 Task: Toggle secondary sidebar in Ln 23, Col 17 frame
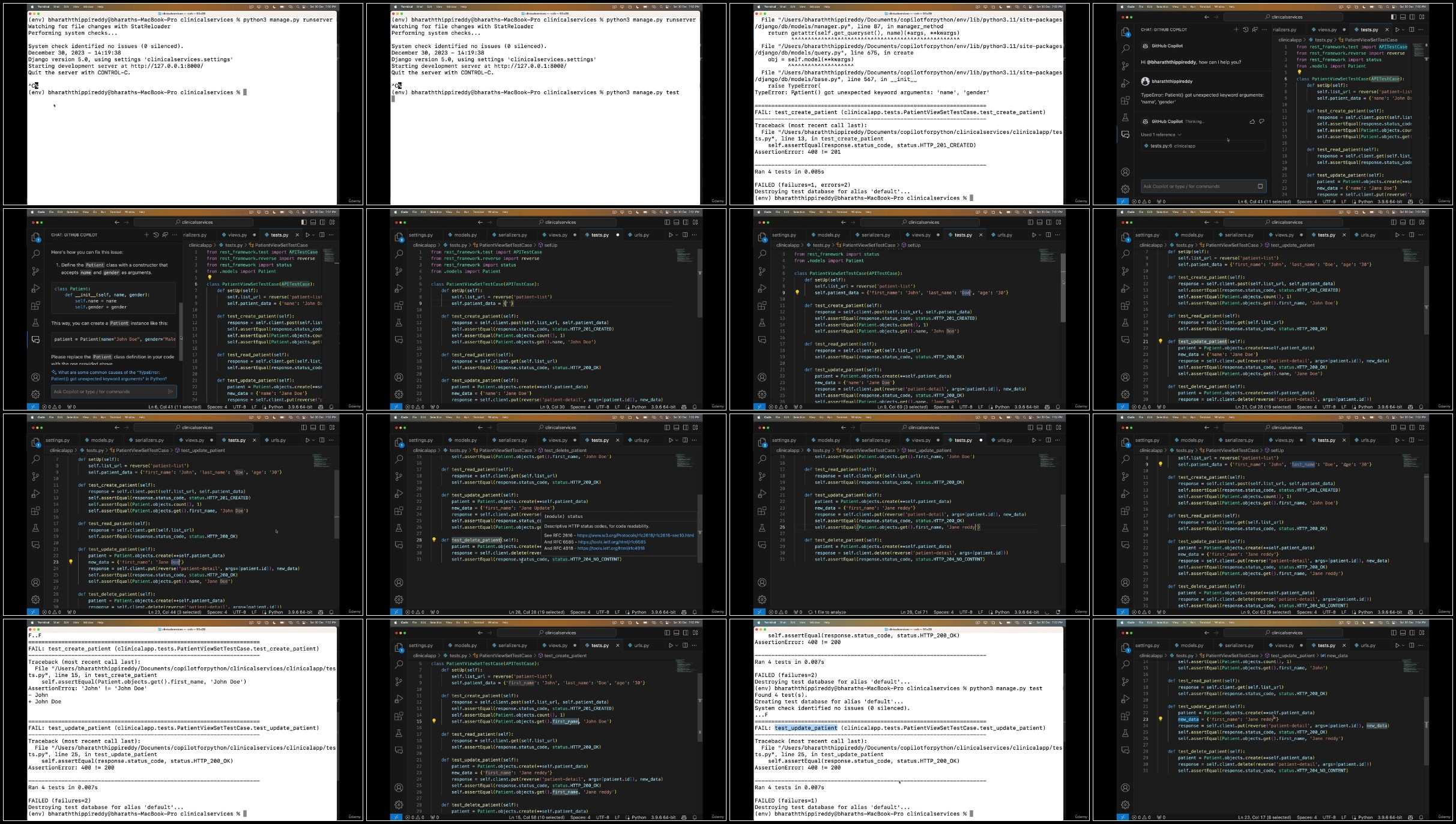pyautogui.click(x=1413, y=633)
